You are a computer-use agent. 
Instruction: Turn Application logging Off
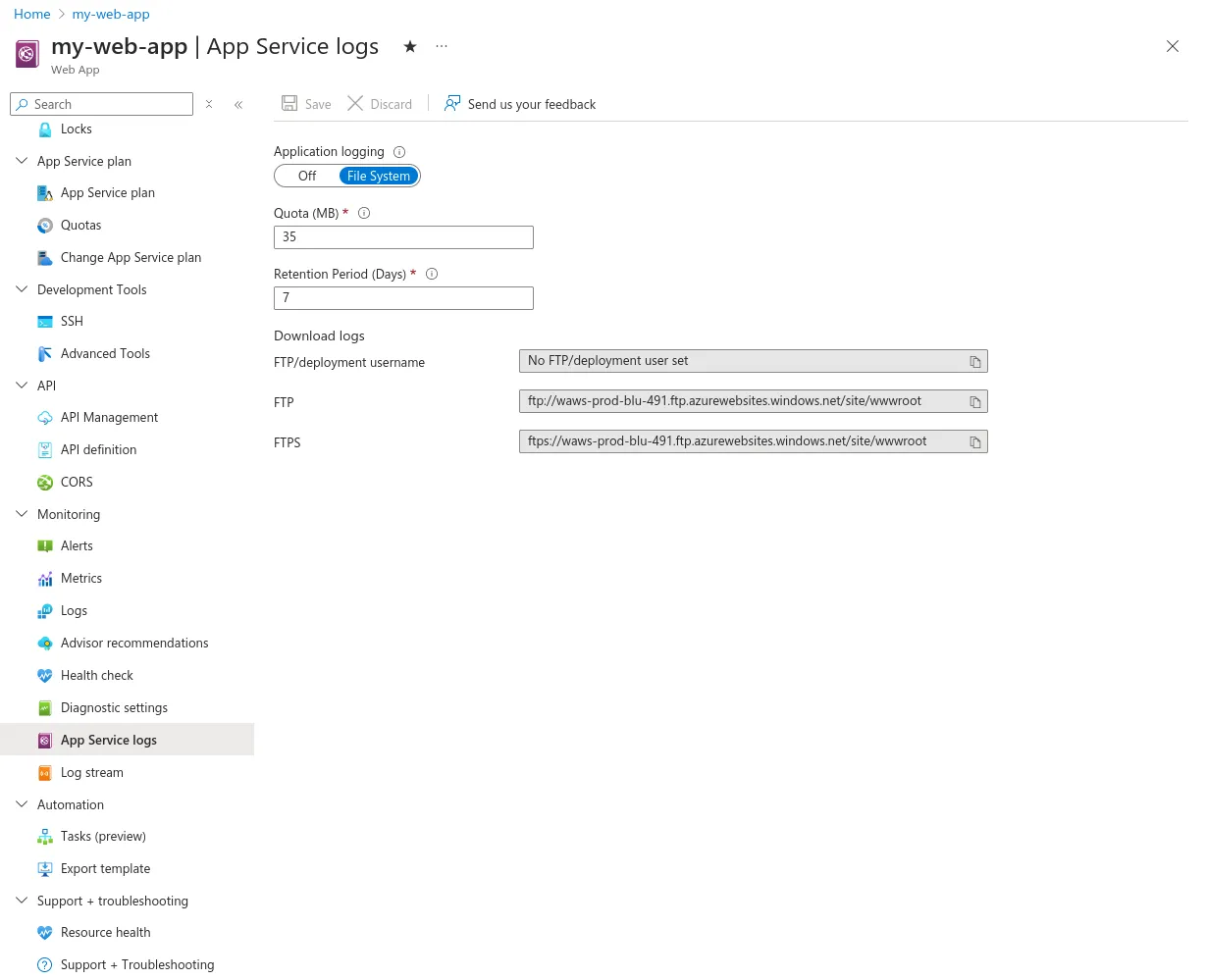click(x=307, y=176)
